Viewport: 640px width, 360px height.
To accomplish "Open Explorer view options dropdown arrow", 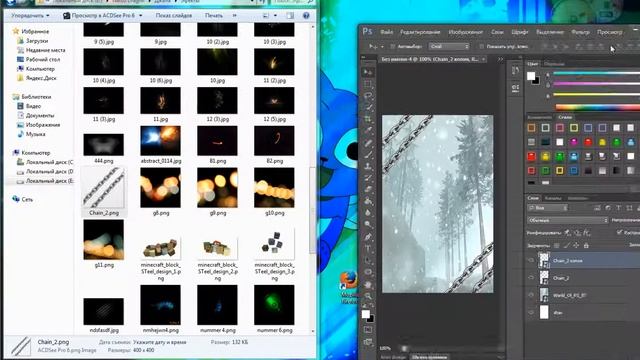I will 275,16.
